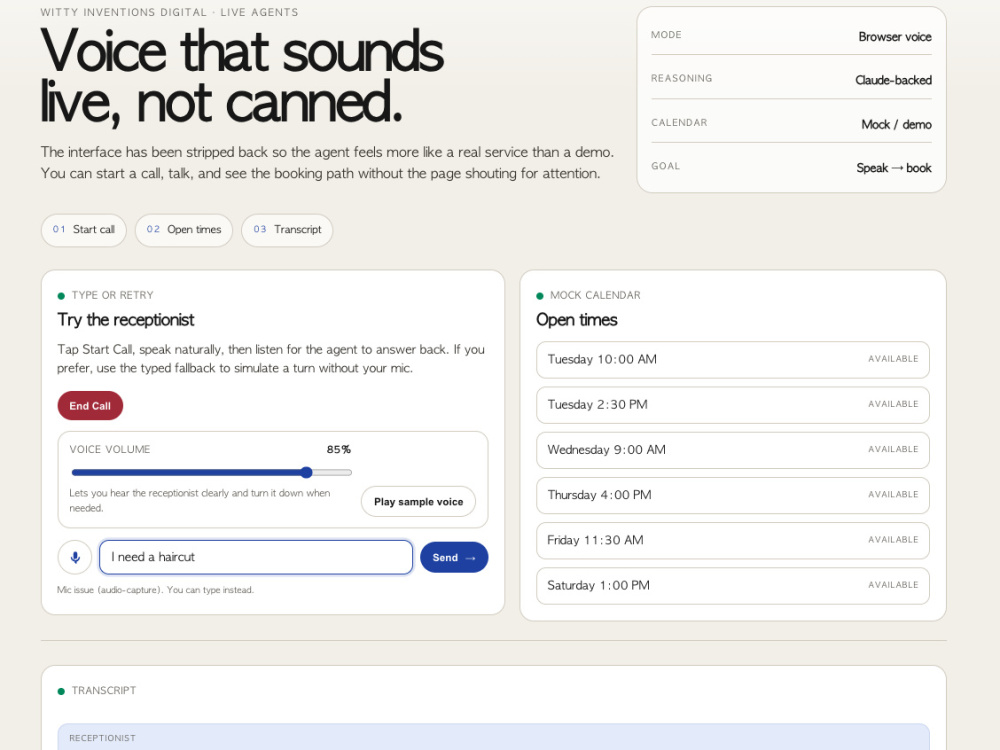Click the 'Try the receptionist' heading
This screenshot has width=1000, height=750.
pyautogui.click(x=126, y=320)
